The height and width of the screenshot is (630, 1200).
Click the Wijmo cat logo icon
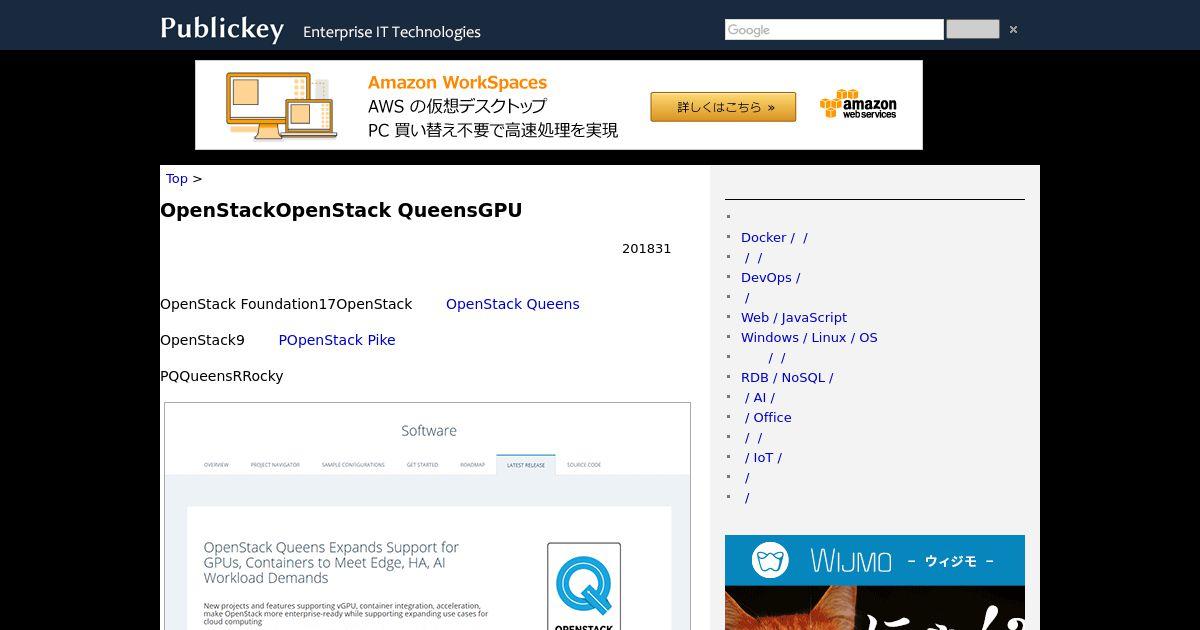point(770,560)
